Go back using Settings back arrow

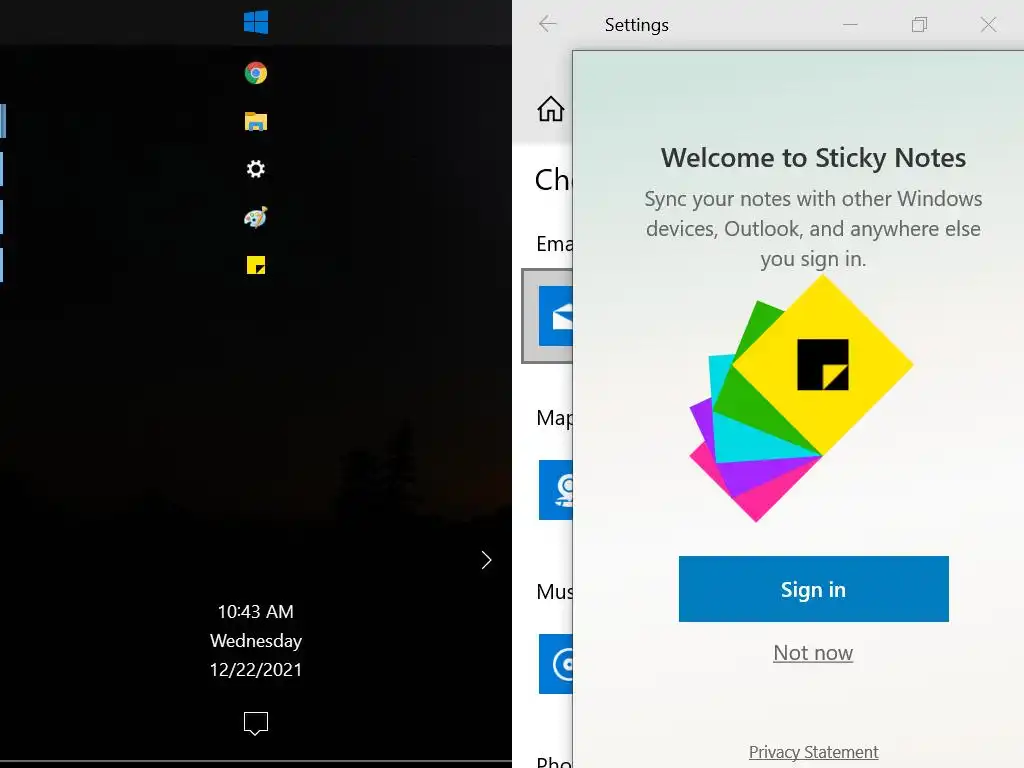click(x=547, y=24)
